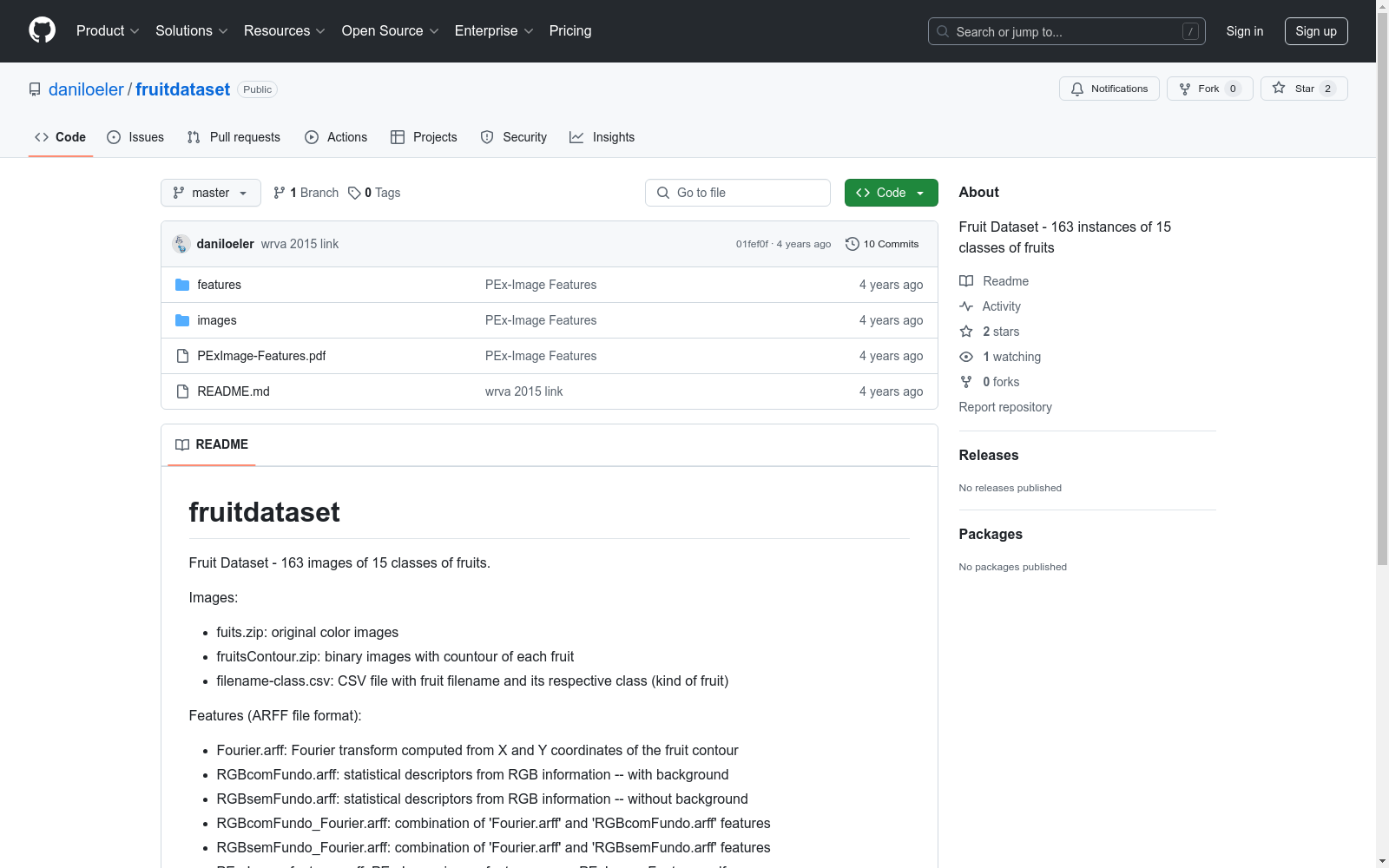Open the Packages section heading
1389x868 pixels.
coord(991,534)
